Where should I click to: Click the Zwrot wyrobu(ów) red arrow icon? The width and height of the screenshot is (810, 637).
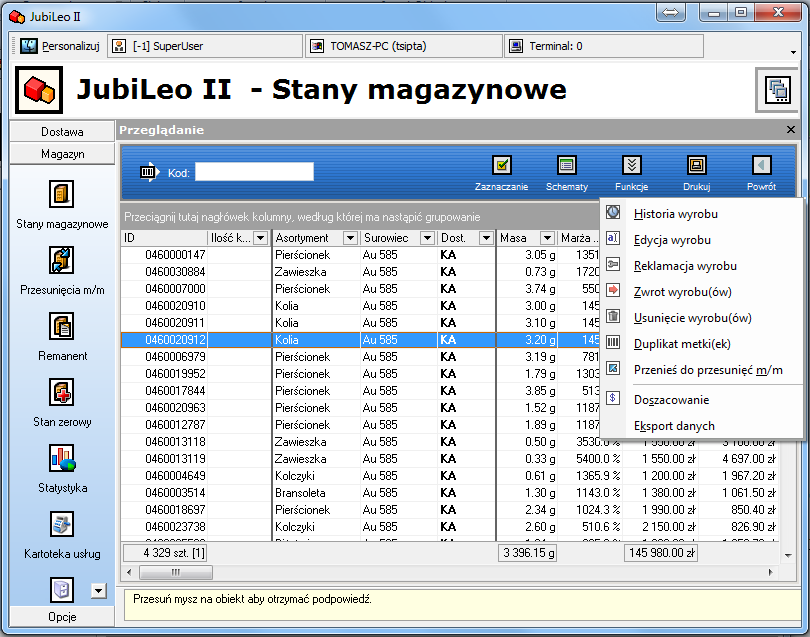pos(613,290)
